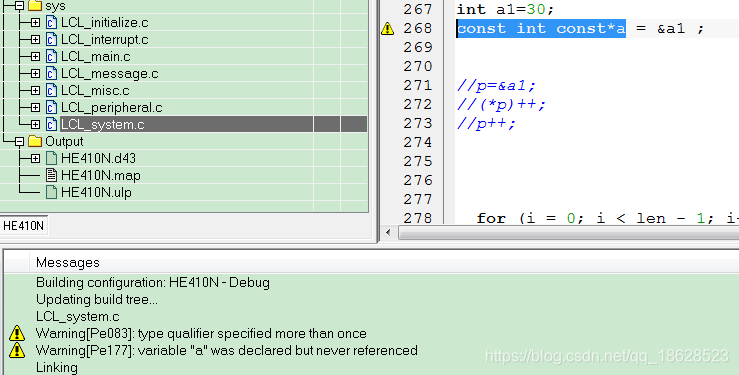Screen dimensions: 739x375
Task: Expand the LCL_misc.c tree node
Action: (35, 90)
